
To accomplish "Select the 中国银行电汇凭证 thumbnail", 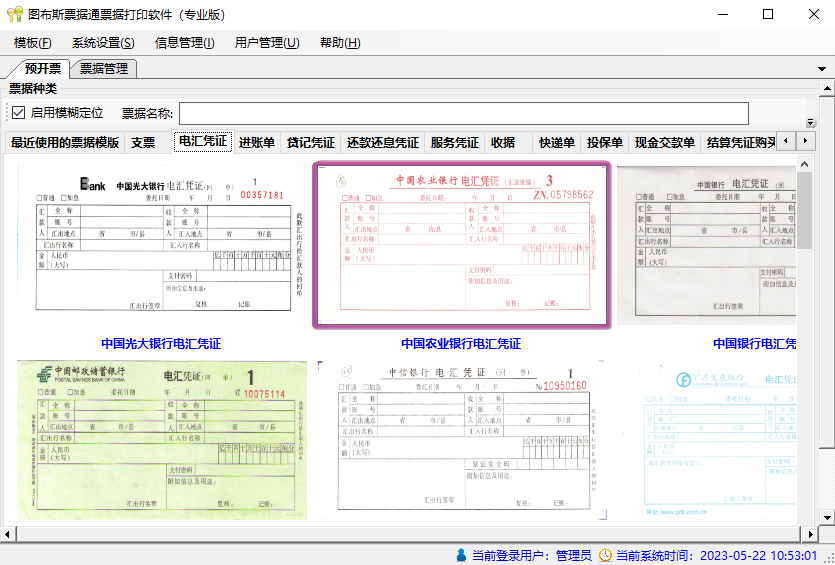I will click(x=707, y=245).
